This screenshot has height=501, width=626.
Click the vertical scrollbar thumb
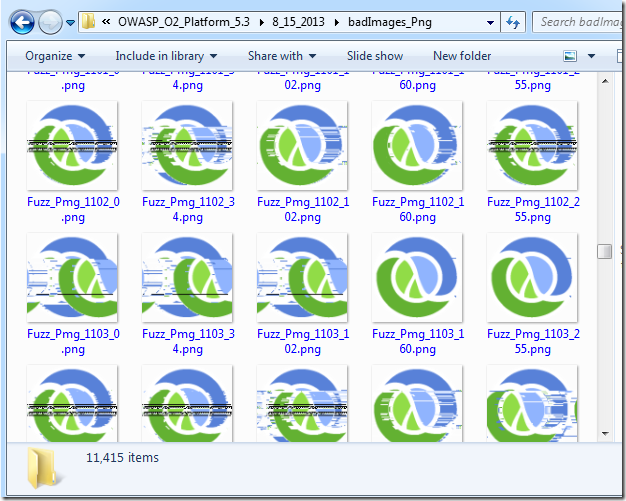(604, 251)
